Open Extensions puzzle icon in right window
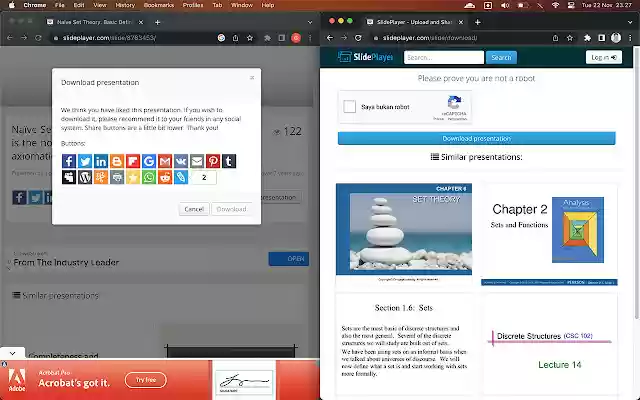Screen dimensions: 640x400 [x=587, y=38]
